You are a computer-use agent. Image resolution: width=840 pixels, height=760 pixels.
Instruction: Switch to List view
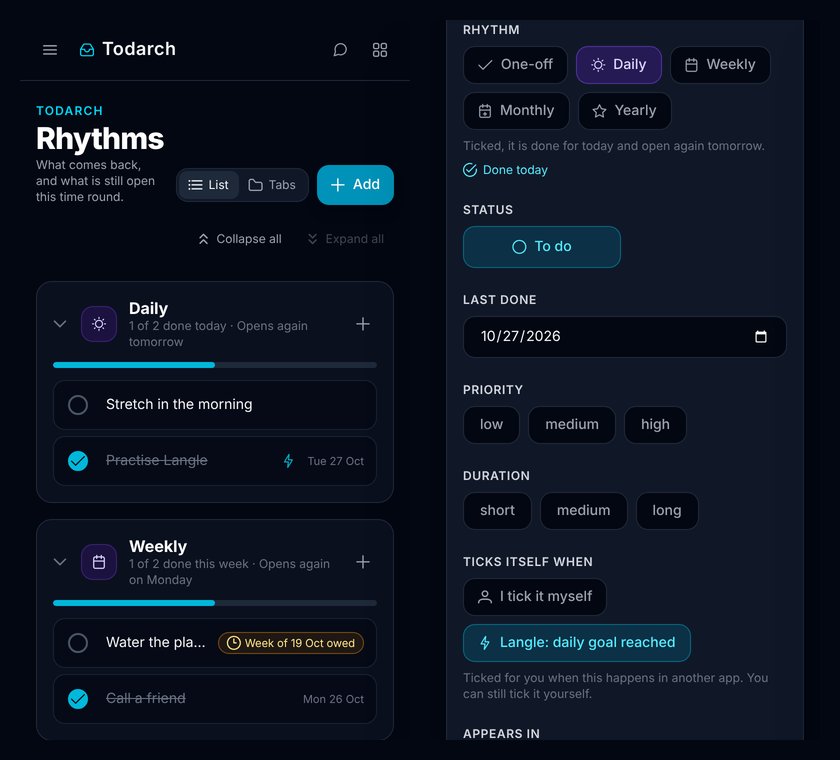click(x=208, y=185)
